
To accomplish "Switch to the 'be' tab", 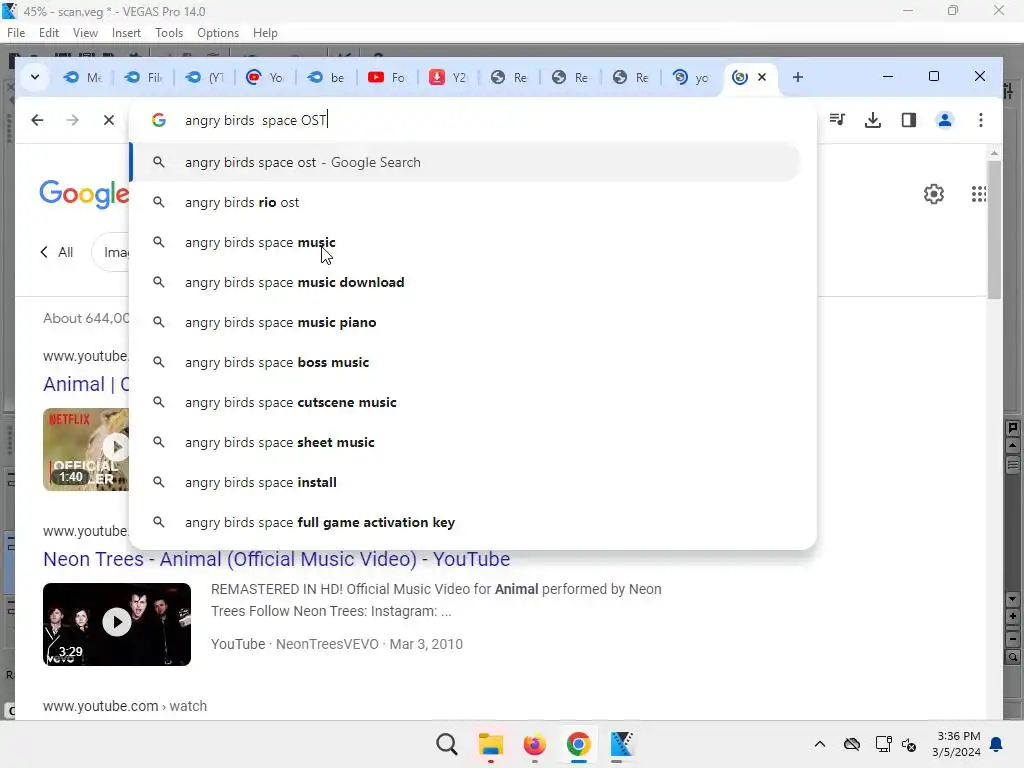I will coord(326,77).
